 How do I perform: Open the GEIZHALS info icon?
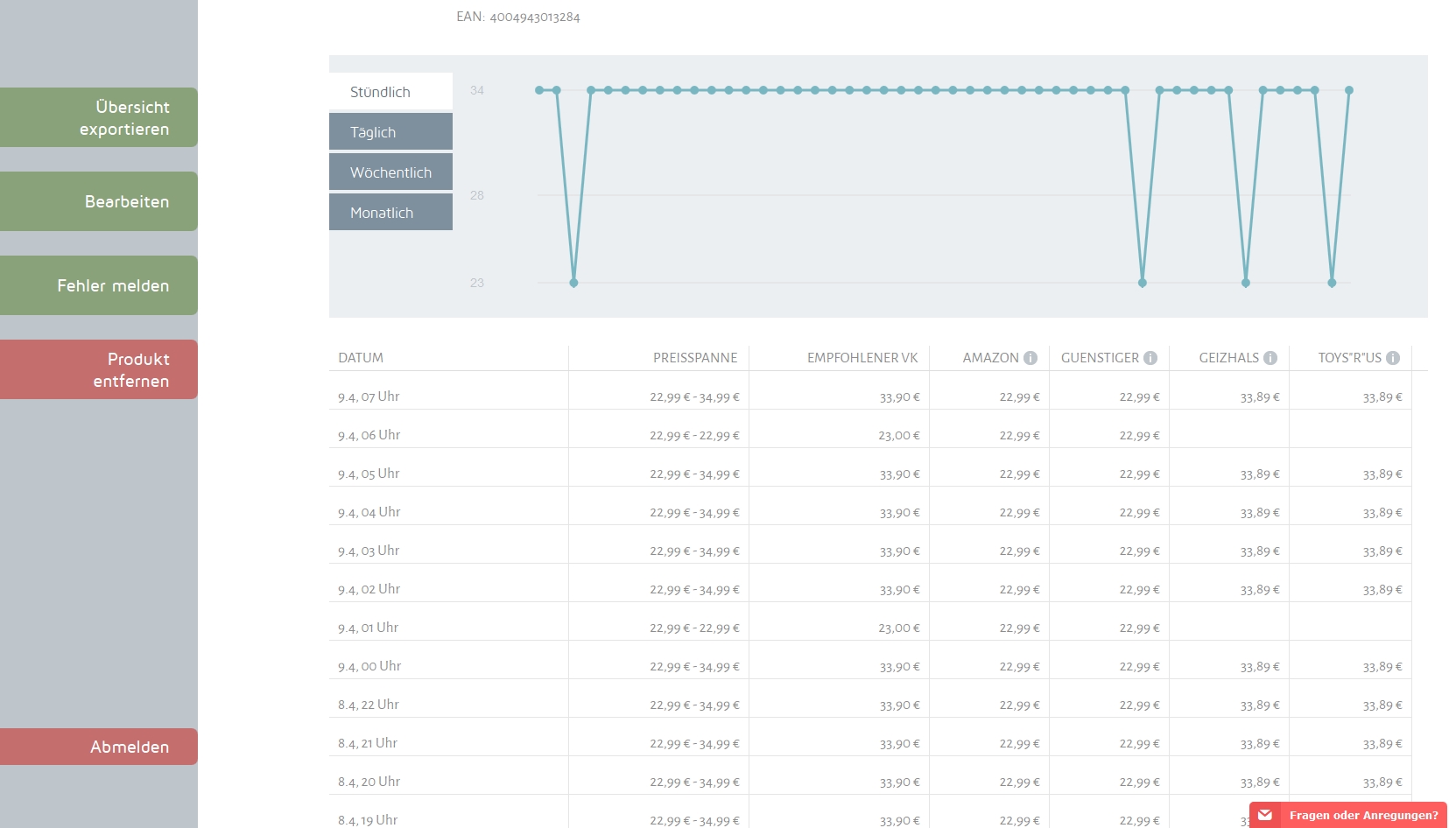(x=1270, y=358)
